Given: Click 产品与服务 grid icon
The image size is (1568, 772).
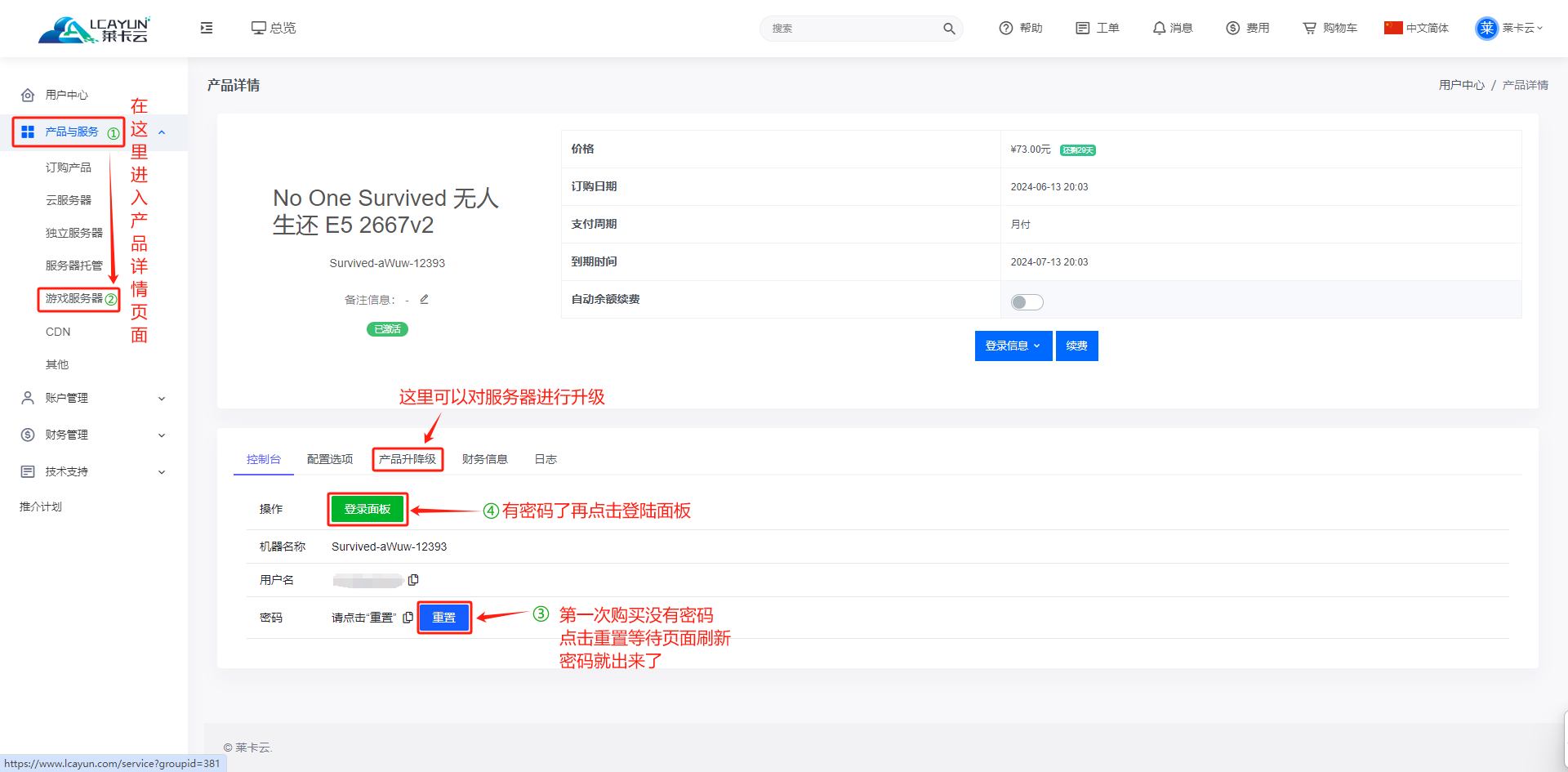Looking at the screenshot, I should pyautogui.click(x=28, y=132).
